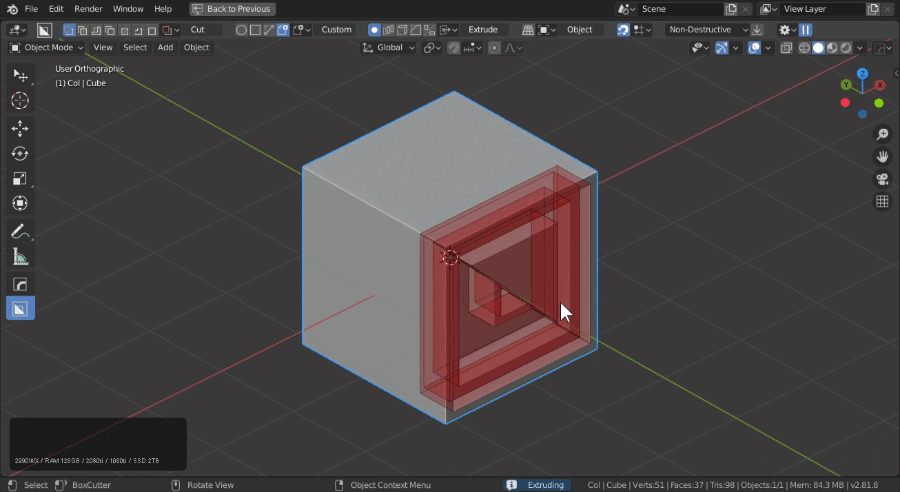Click Back to Previous button
Image resolution: width=900 pixels, height=492 pixels.
point(232,9)
